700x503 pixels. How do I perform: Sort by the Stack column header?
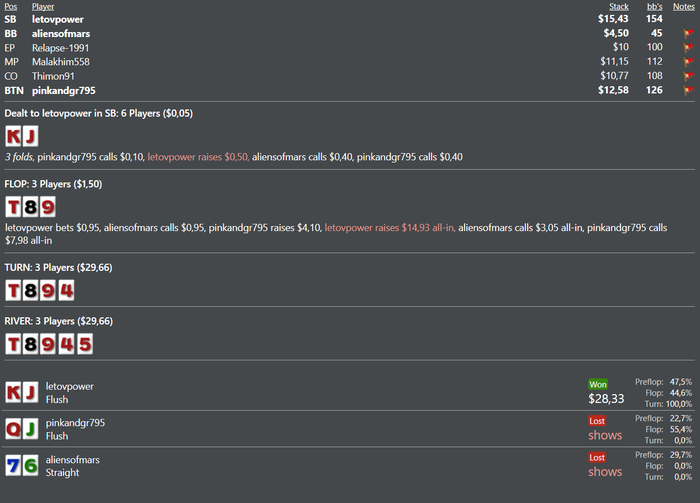coord(619,6)
